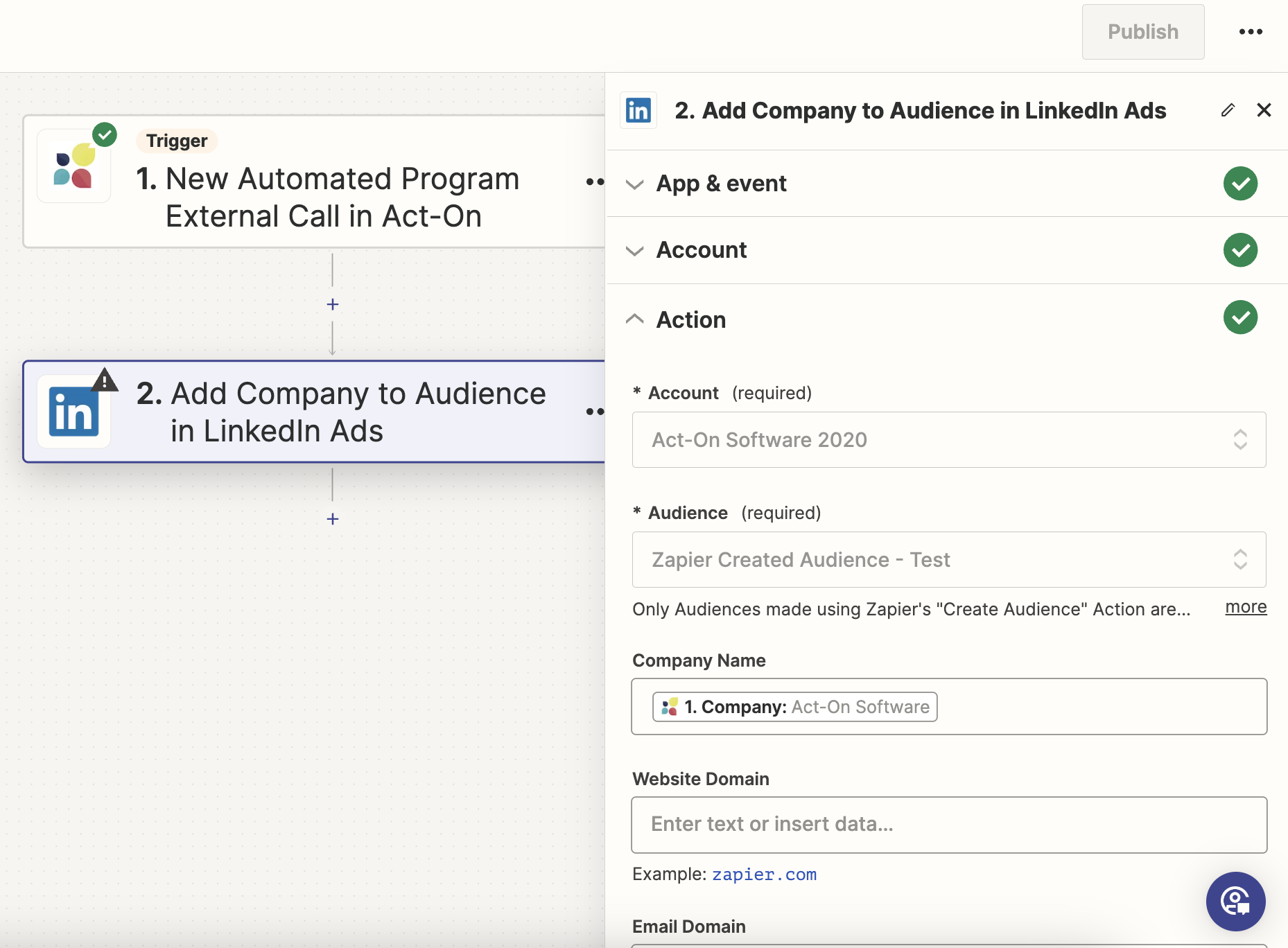1288x948 pixels.
Task: Add a step between trigger and action
Action: click(x=333, y=304)
